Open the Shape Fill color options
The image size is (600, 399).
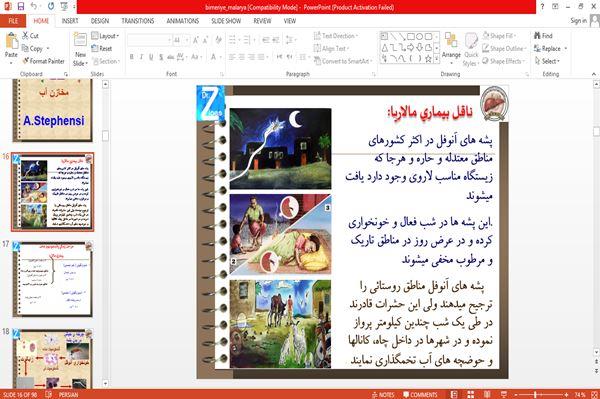click(499, 36)
